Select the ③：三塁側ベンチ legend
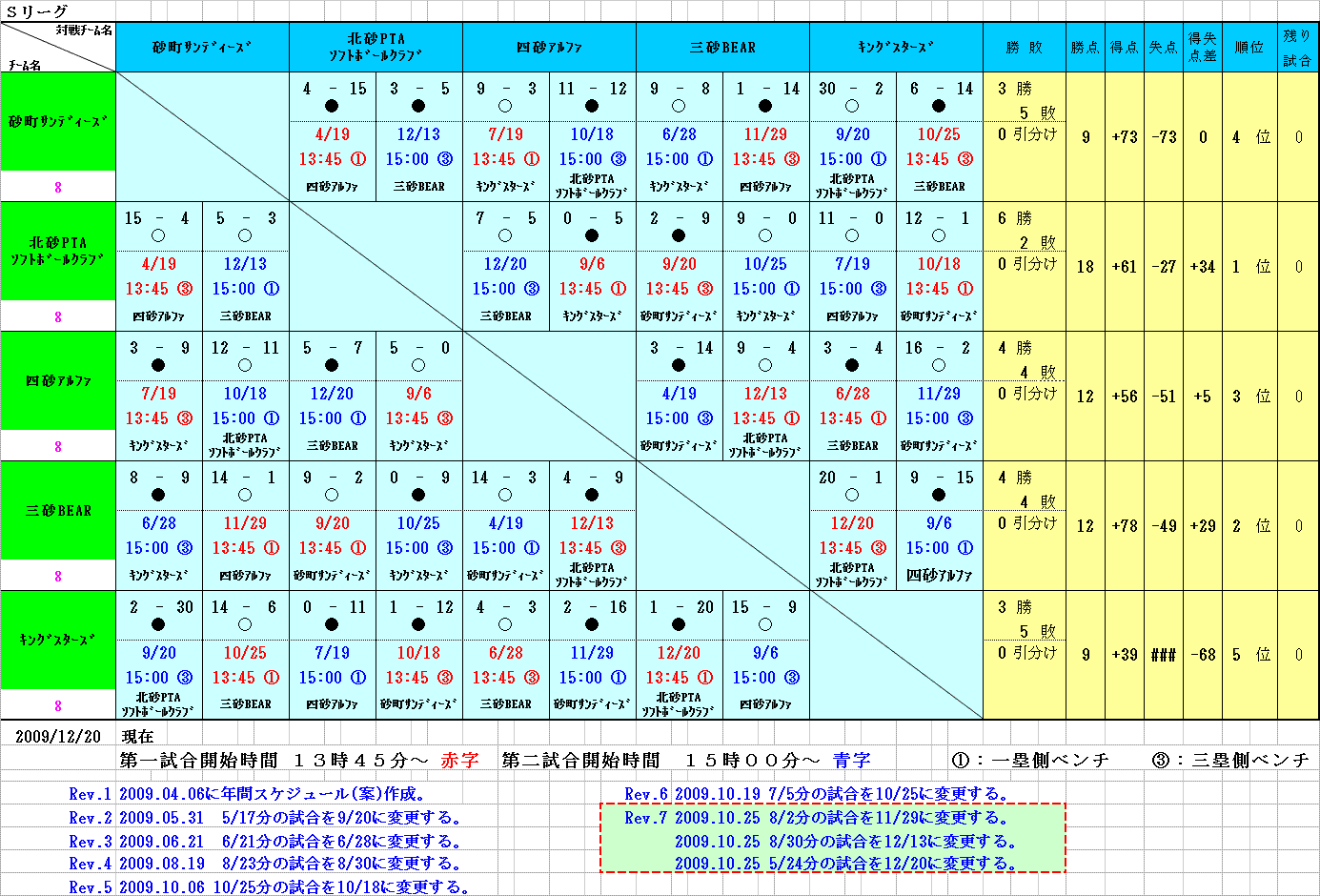The height and width of the screenshot is (896, 1320). (x=1230, y=760)
